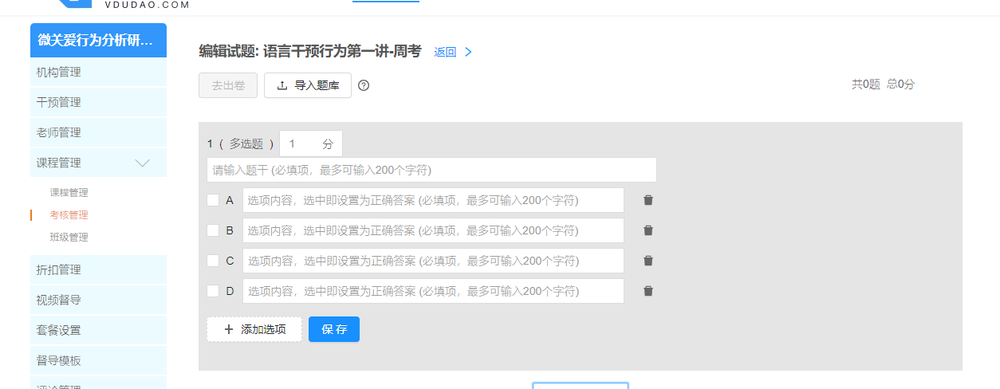Focus the option C content field
Viewport: 1000px width, 389px height.
point(433,261)
